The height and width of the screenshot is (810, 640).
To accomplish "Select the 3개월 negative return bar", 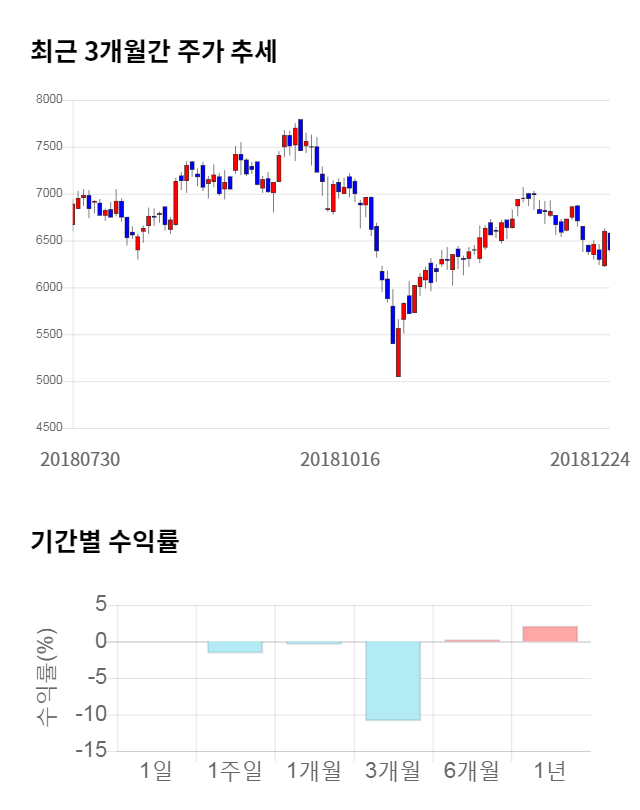I will [393, 681].
